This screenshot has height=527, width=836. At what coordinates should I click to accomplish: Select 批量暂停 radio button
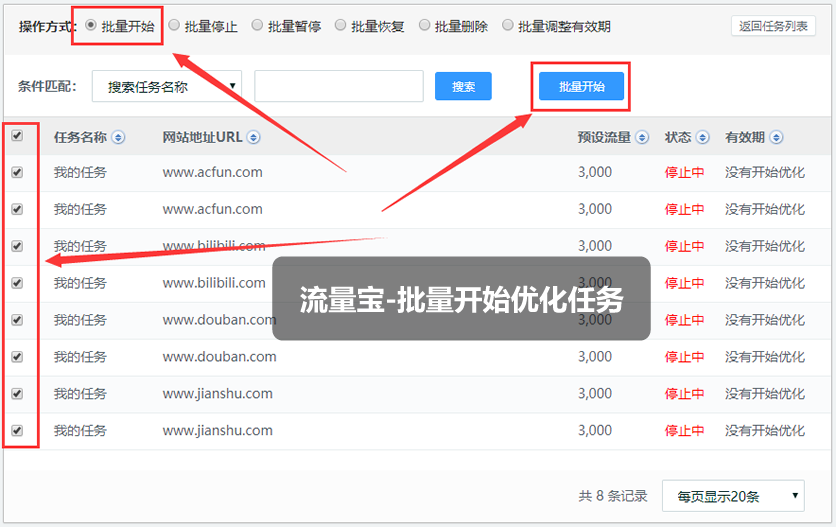point(258,25)
